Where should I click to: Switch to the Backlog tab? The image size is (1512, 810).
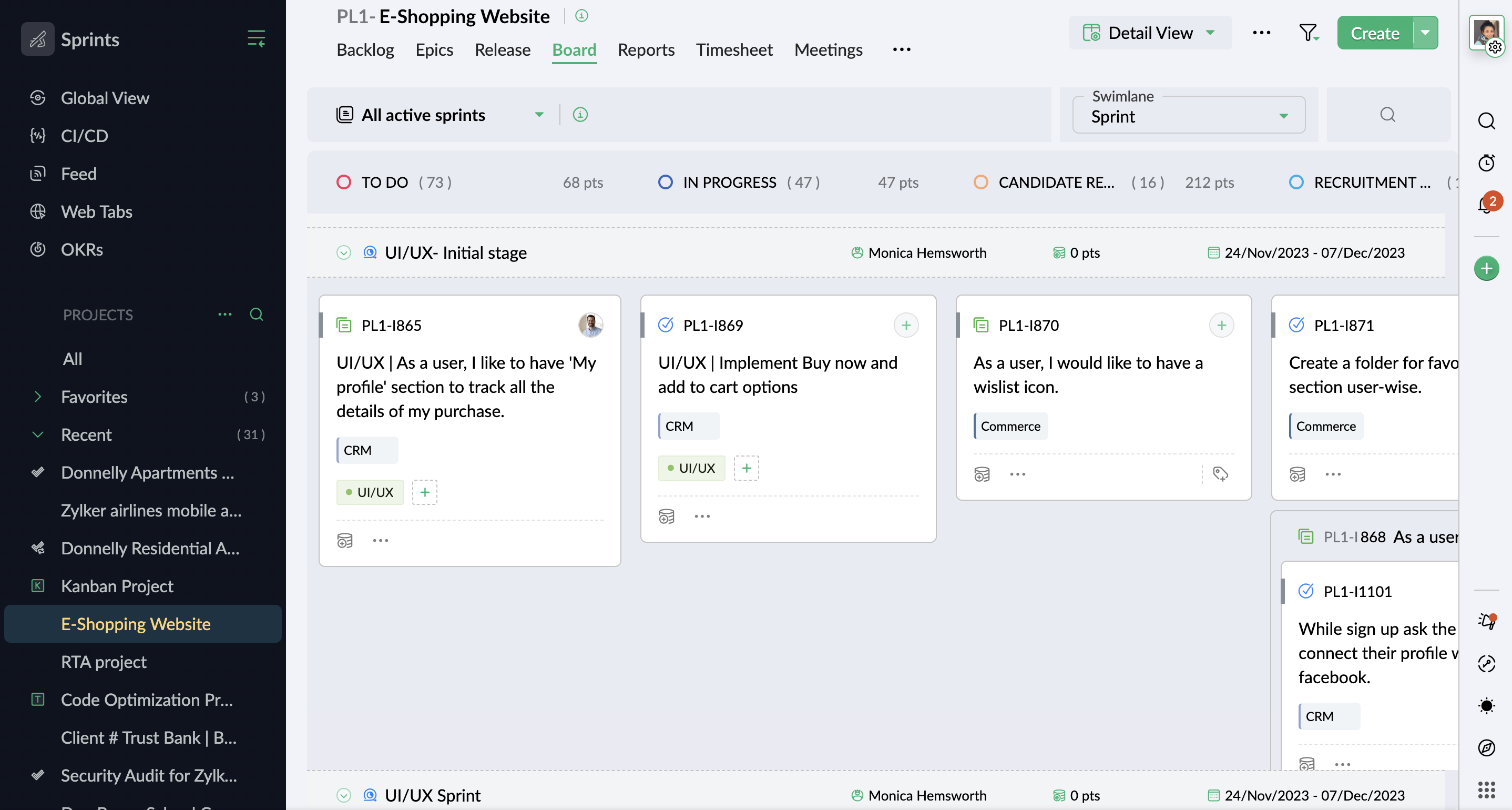coord(365,50)
